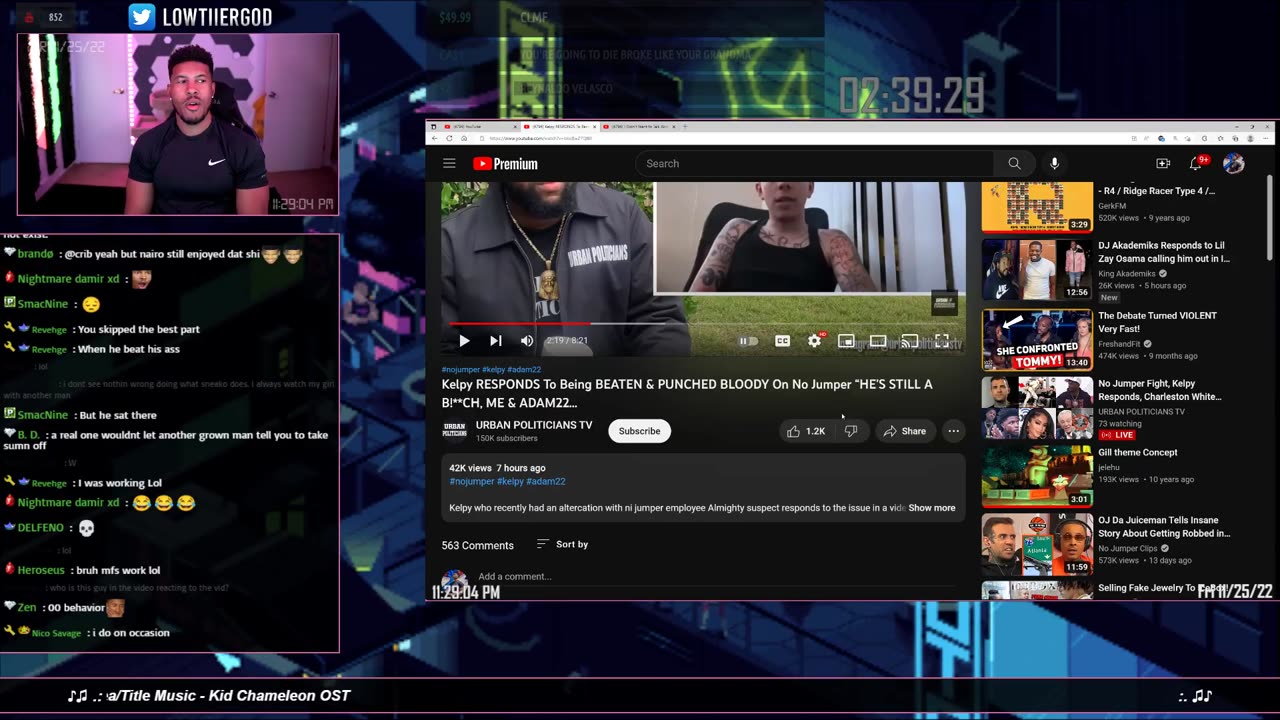The height and width of the screenshot is (720, 1280).
Task: Open the Create video icon
Action: point(1163,163)
